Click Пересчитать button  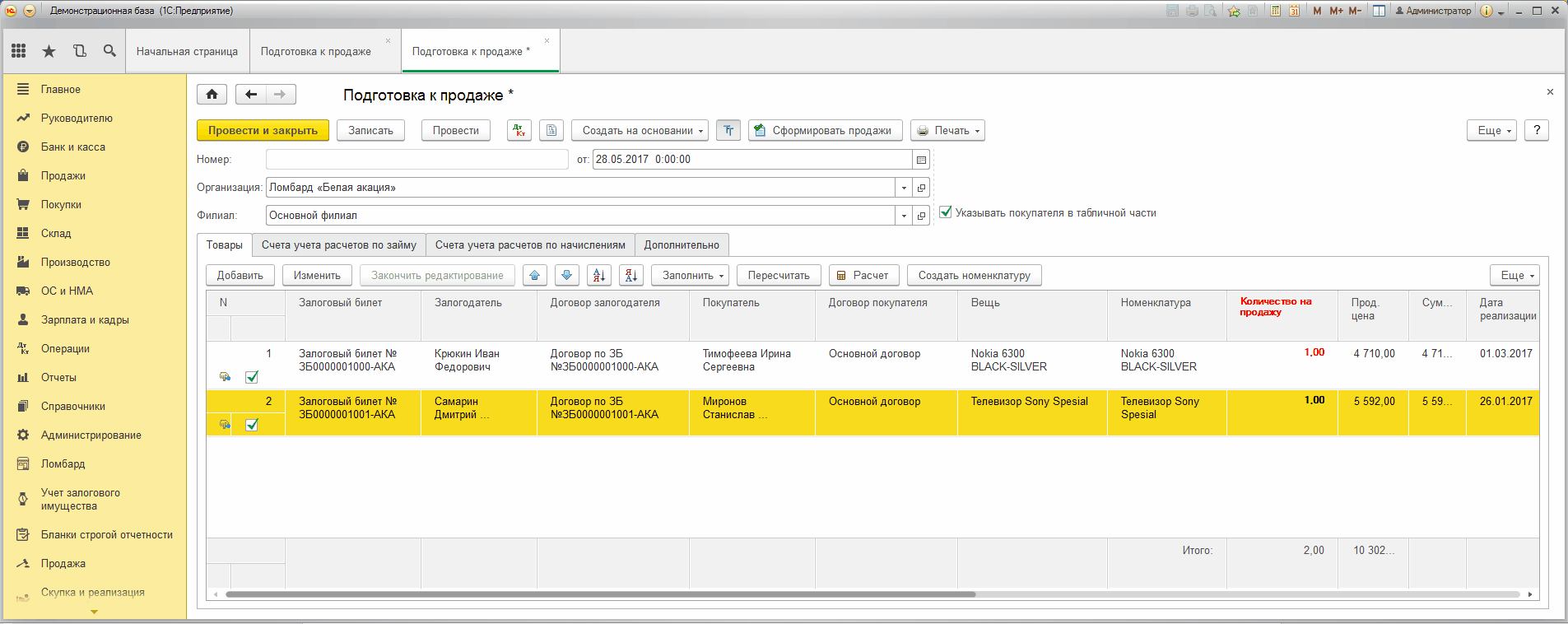click(x=779, y=276)
